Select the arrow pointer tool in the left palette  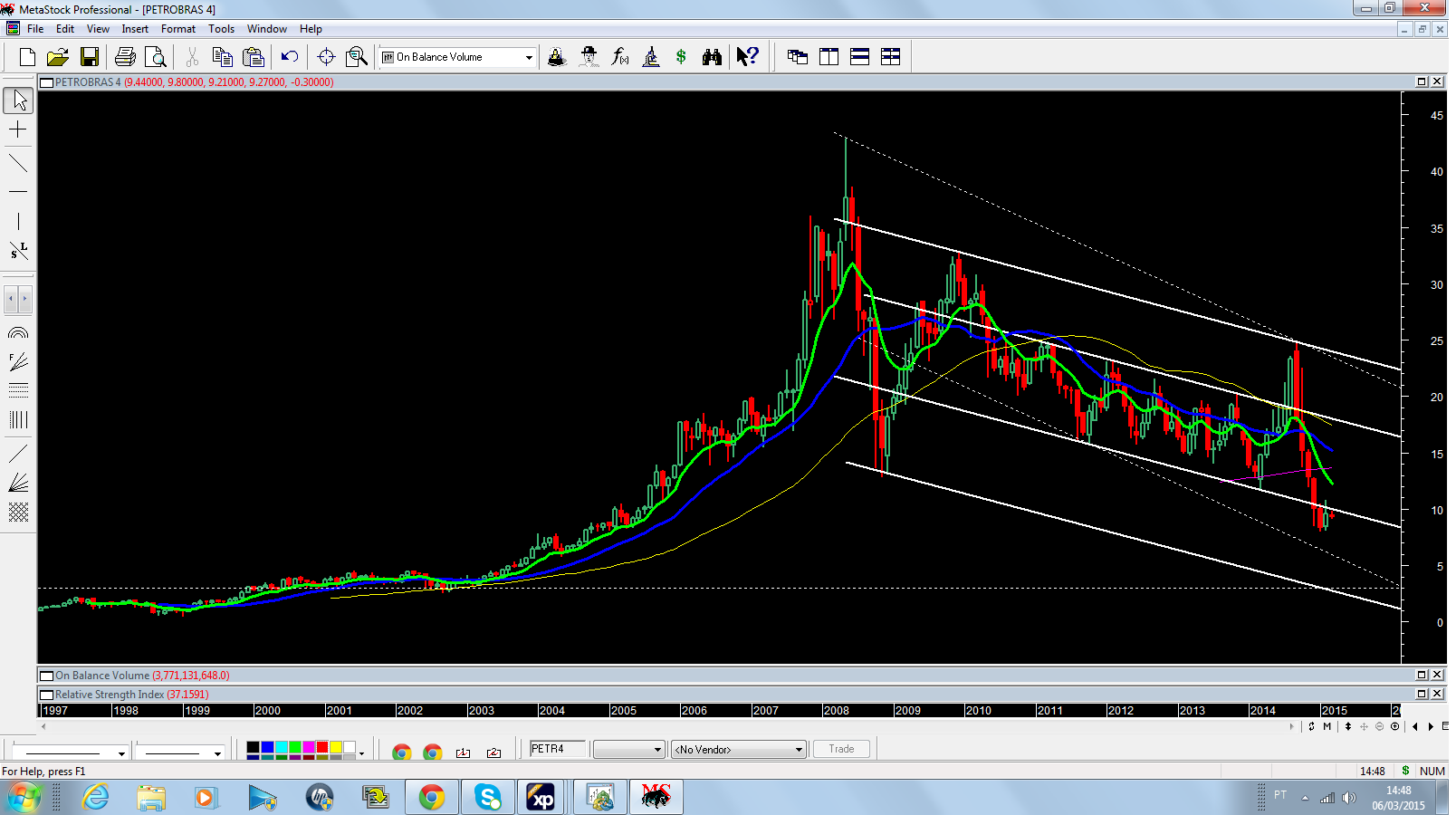click(18, 100)
